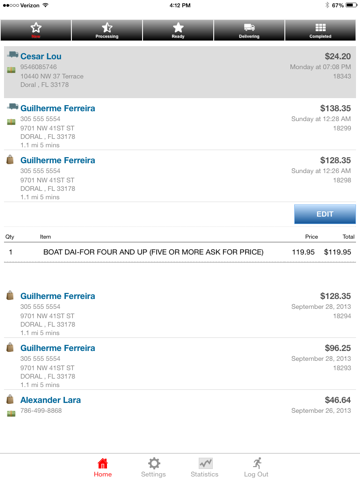Switch to the Processing orders tab
The height and width of the screenshot is (480, 360).
107,30
